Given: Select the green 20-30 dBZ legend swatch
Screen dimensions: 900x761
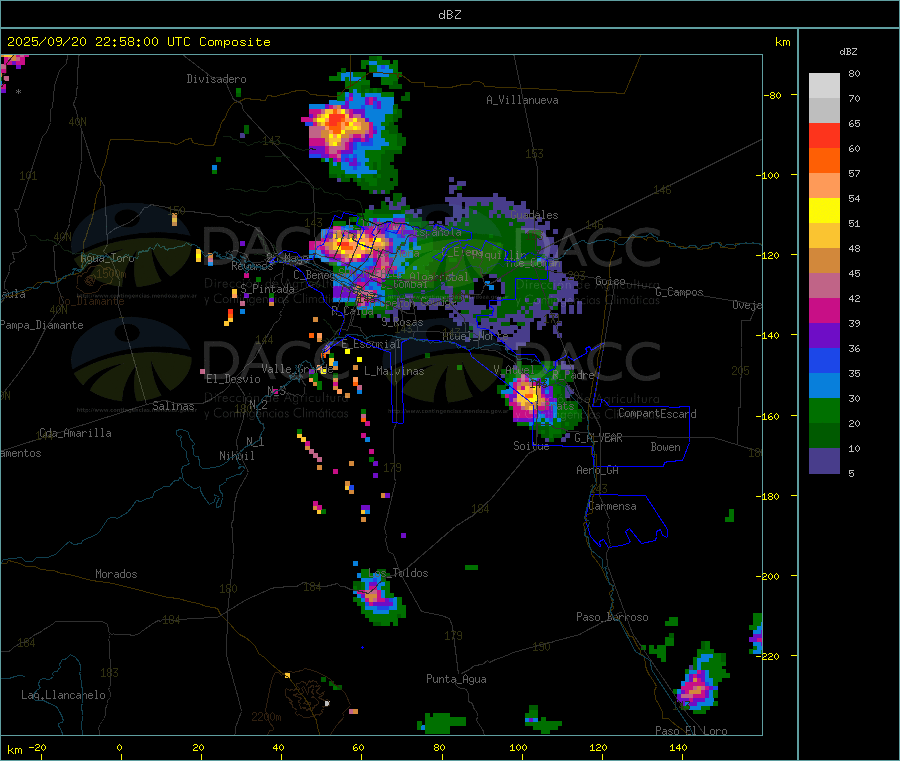Looking at the screenshot, I should (x=824, y=410).
